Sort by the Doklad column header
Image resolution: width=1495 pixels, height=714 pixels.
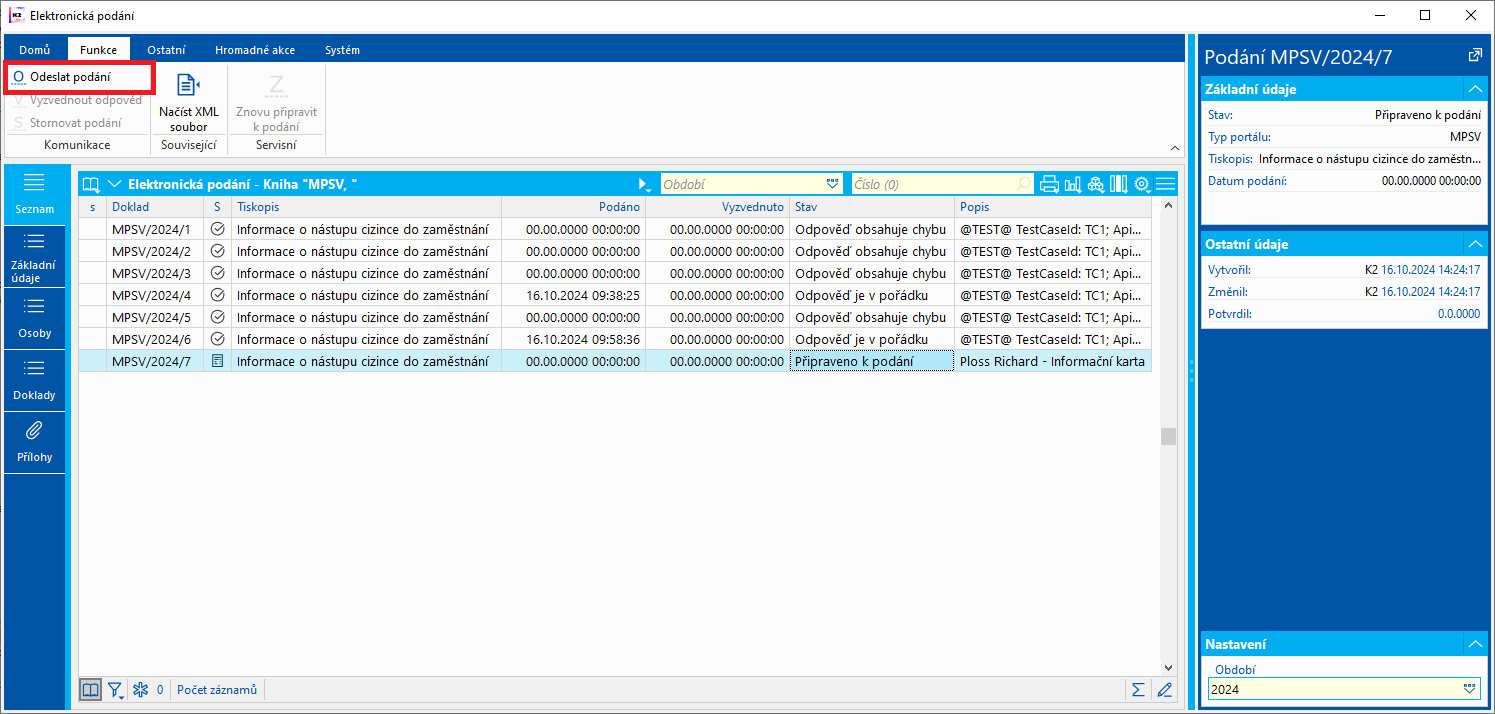click(155, 207)
